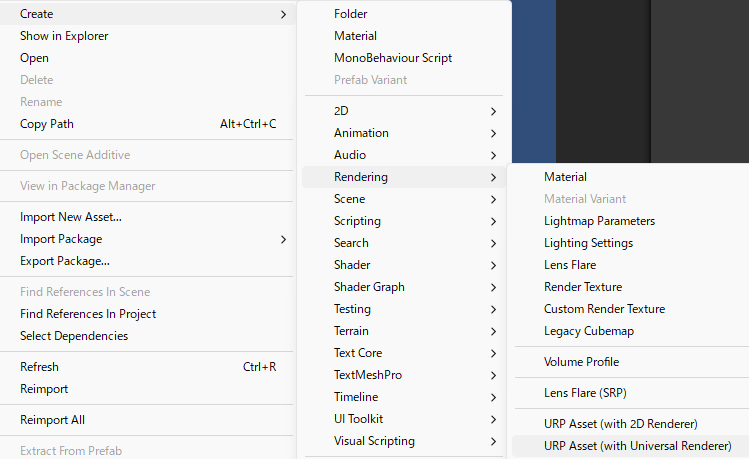The image size is (749, 459).
Task: Open the UI Toolkit submenu
Action: pos(358,419)
